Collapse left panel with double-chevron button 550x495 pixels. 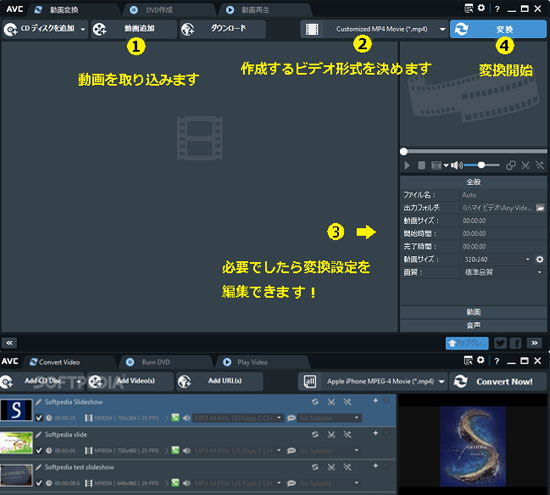[9, 343]
